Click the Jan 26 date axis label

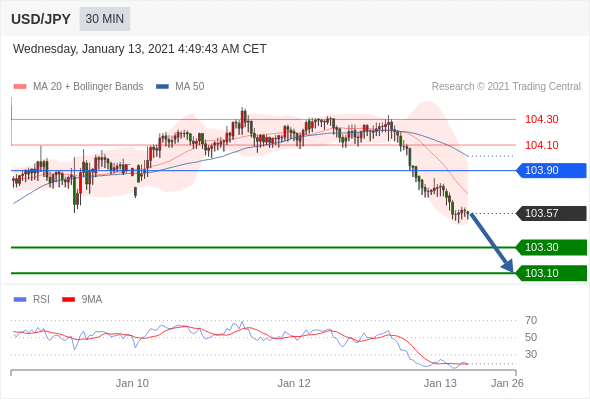[507, 383]
